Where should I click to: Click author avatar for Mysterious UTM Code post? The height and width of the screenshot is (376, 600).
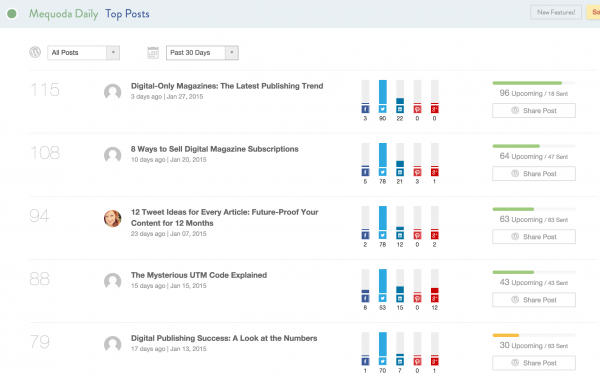(x=112, y=282)
